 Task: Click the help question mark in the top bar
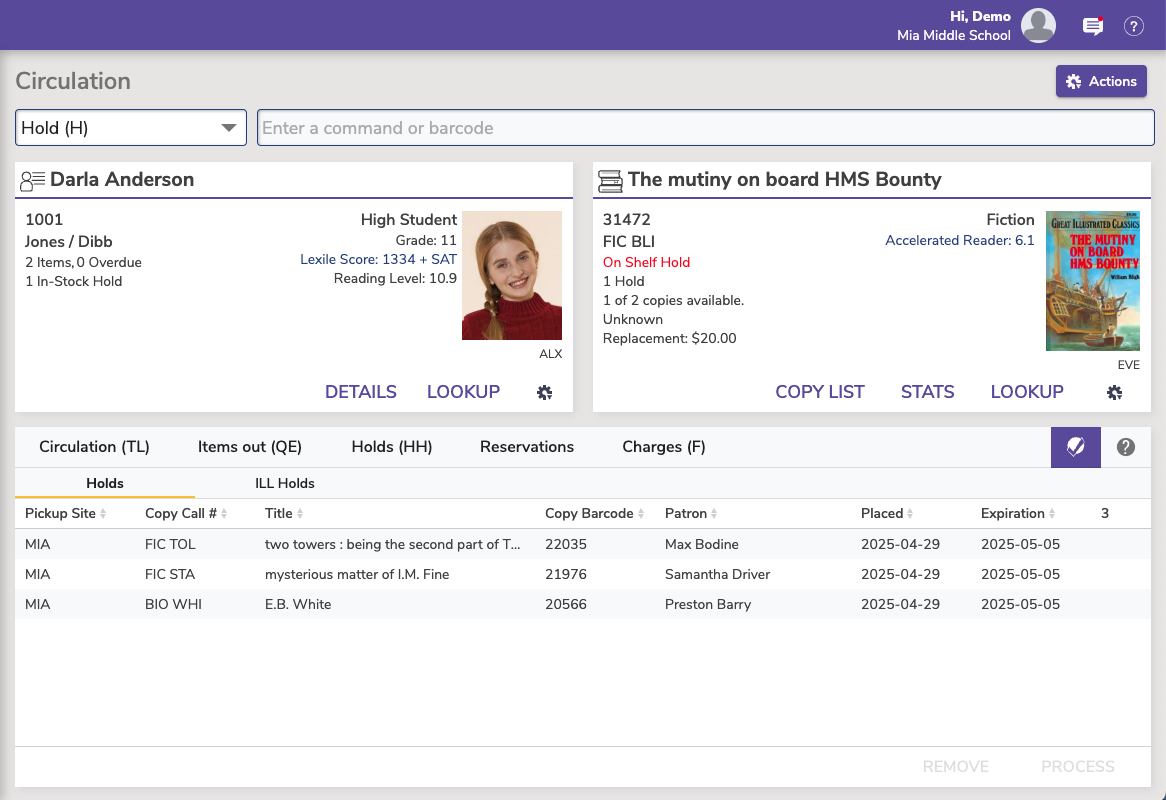tap(1133, 26)
